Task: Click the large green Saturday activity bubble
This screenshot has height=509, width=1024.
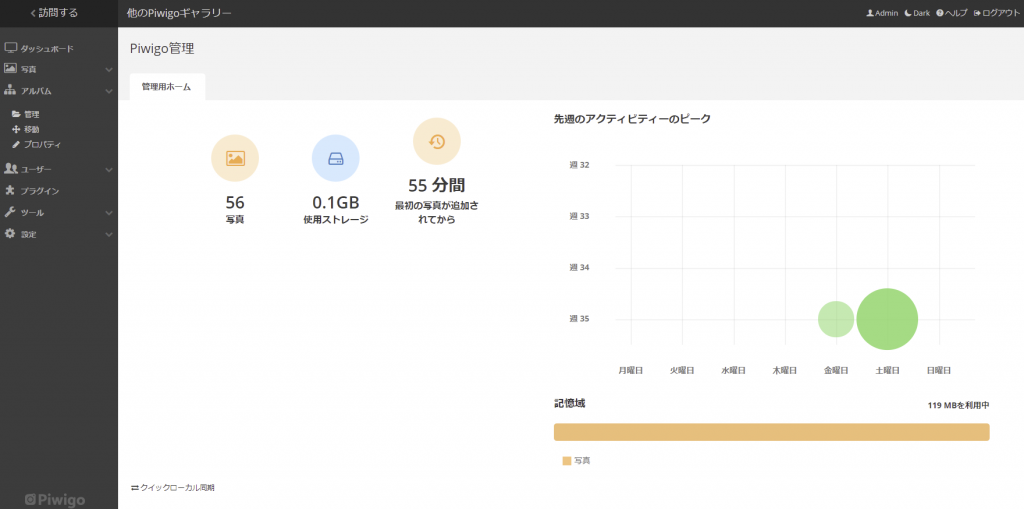Action: point(887,319)
